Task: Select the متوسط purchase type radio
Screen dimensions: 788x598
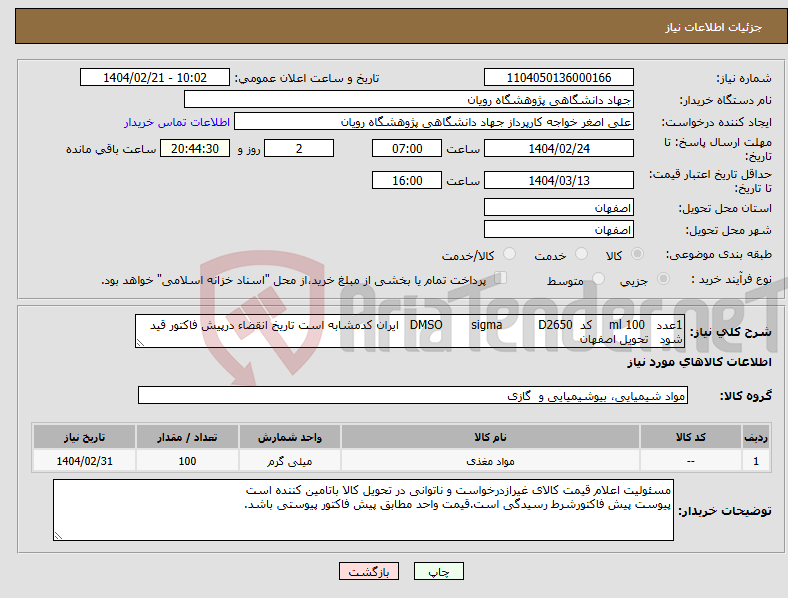Action: (x=599, y=279)
